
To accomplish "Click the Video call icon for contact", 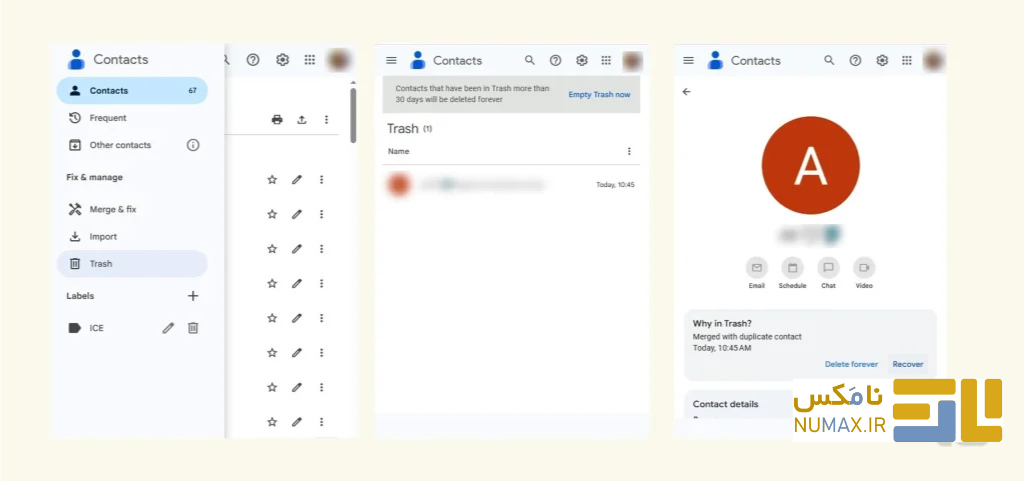I will (864, 268).
